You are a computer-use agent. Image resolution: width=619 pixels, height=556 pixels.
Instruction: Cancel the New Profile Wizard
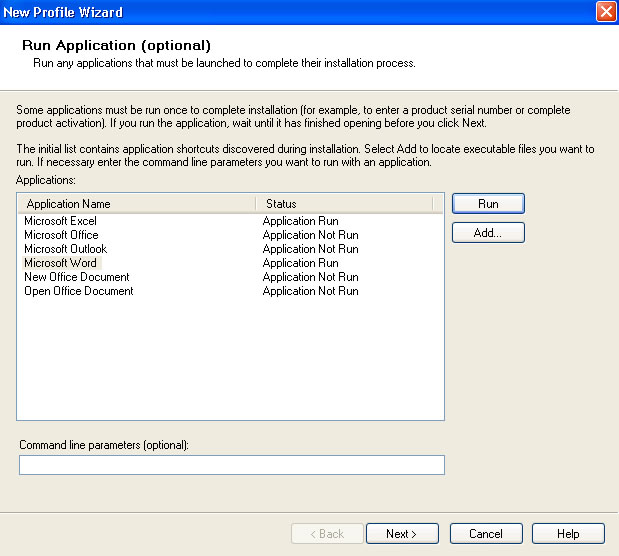pyautogui.click(x=486, y=534)
